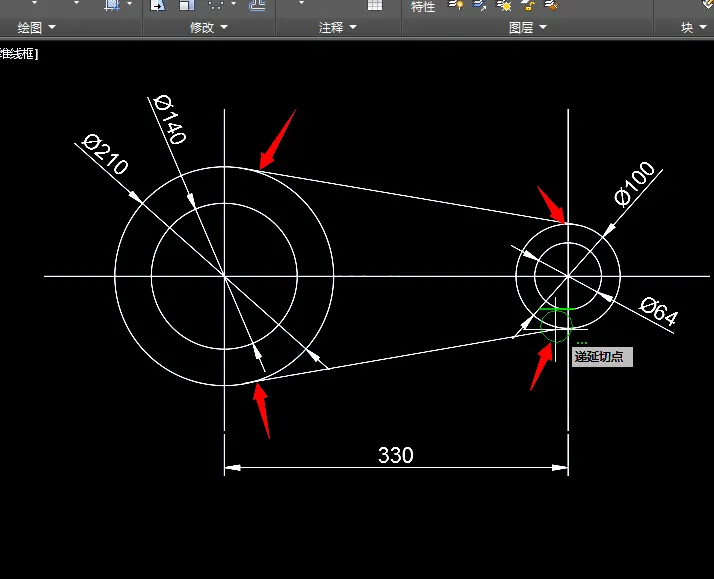This screenshot has height=579, width=714.
Task: Click the make-current layer brush icon
Action: (551, 5)
